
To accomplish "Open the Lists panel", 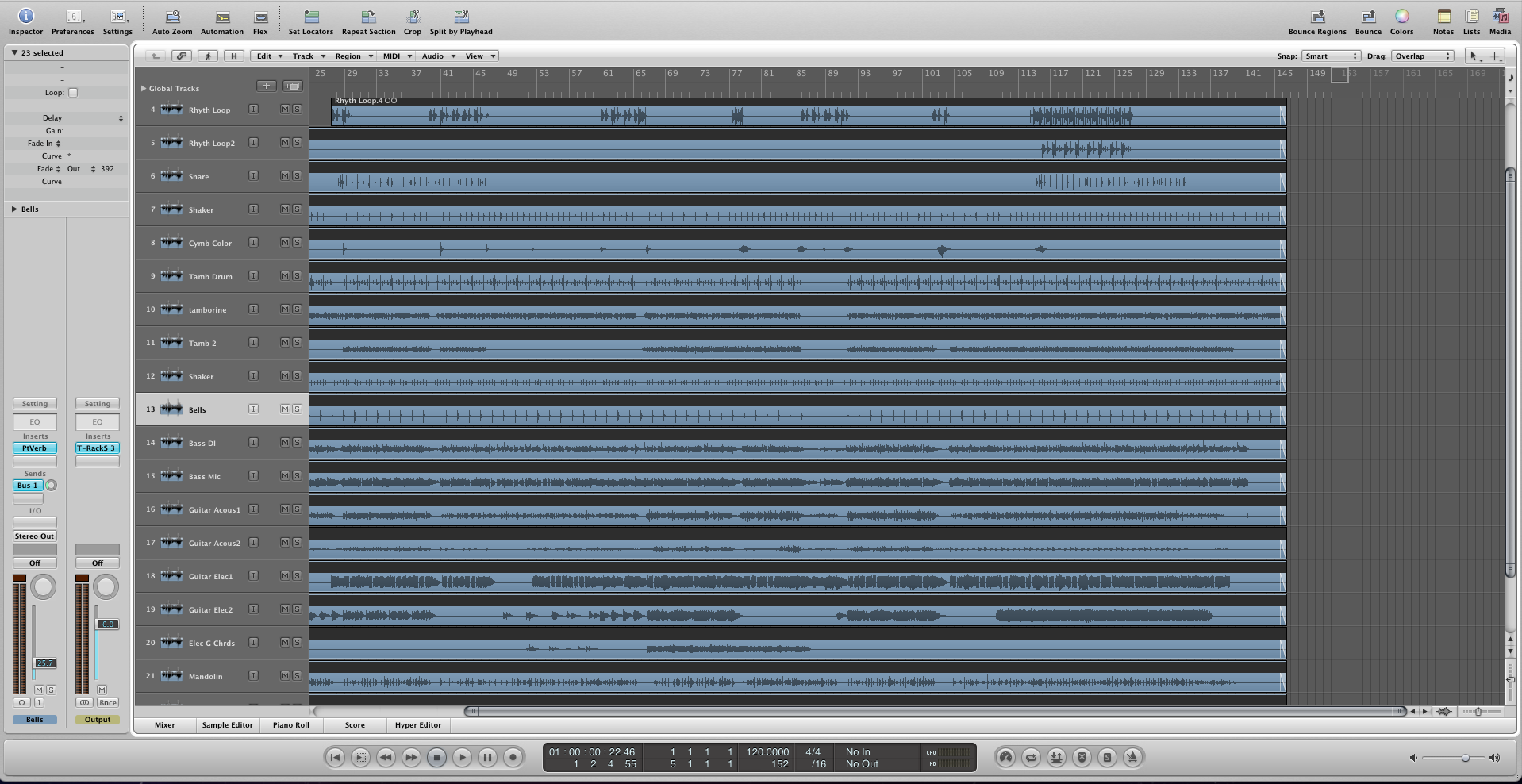I will pos(1472,21).
